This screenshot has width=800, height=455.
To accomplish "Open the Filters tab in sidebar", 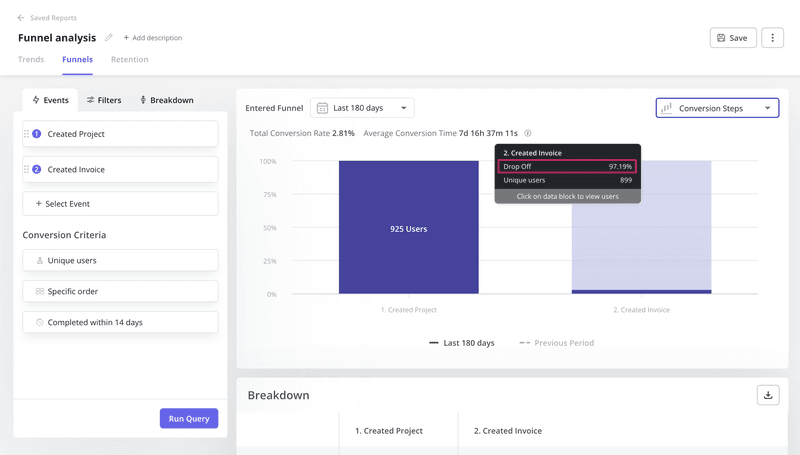I will tap(103, 100).
